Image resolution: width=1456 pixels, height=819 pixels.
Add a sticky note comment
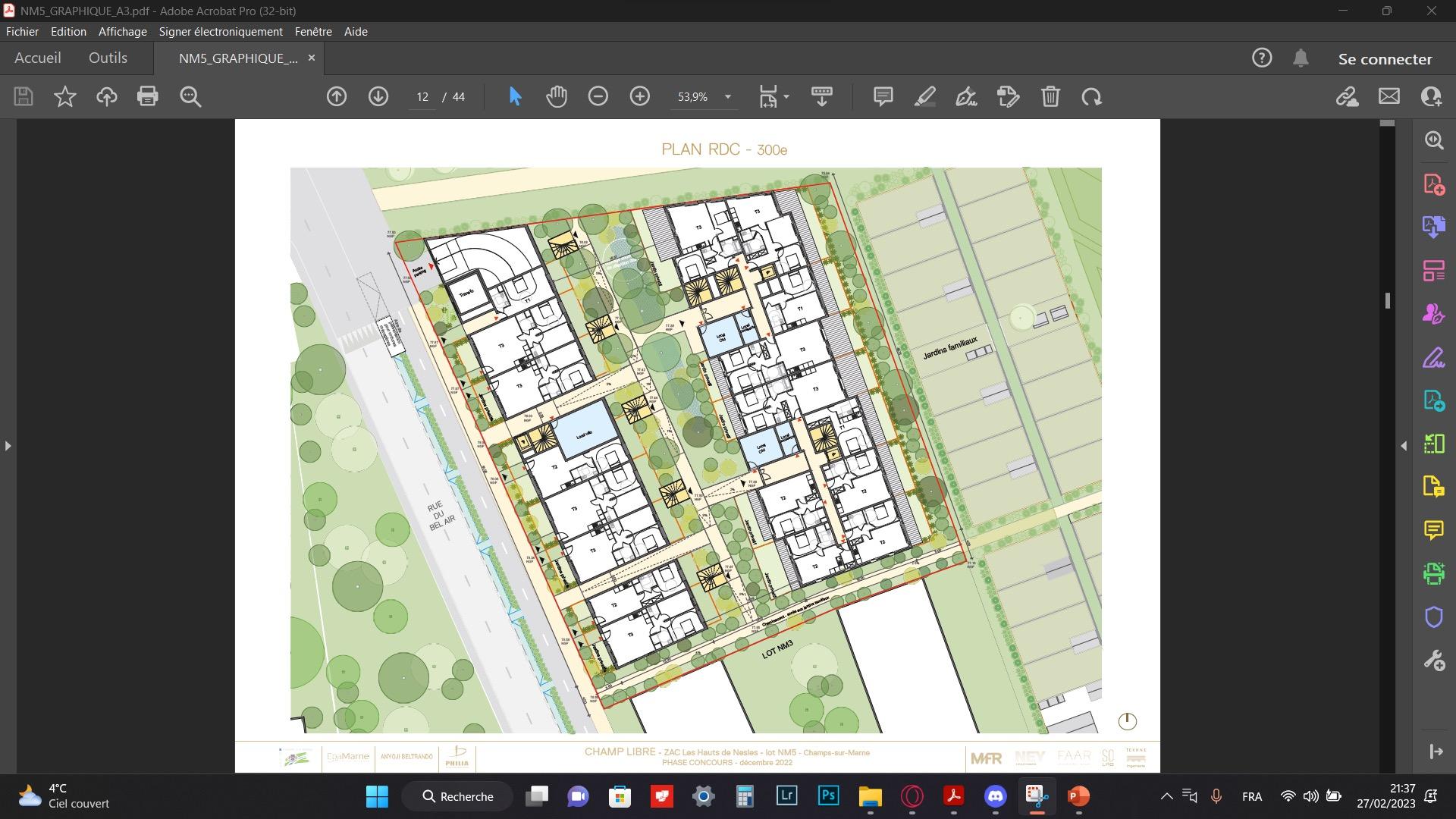tap(883, 96)
